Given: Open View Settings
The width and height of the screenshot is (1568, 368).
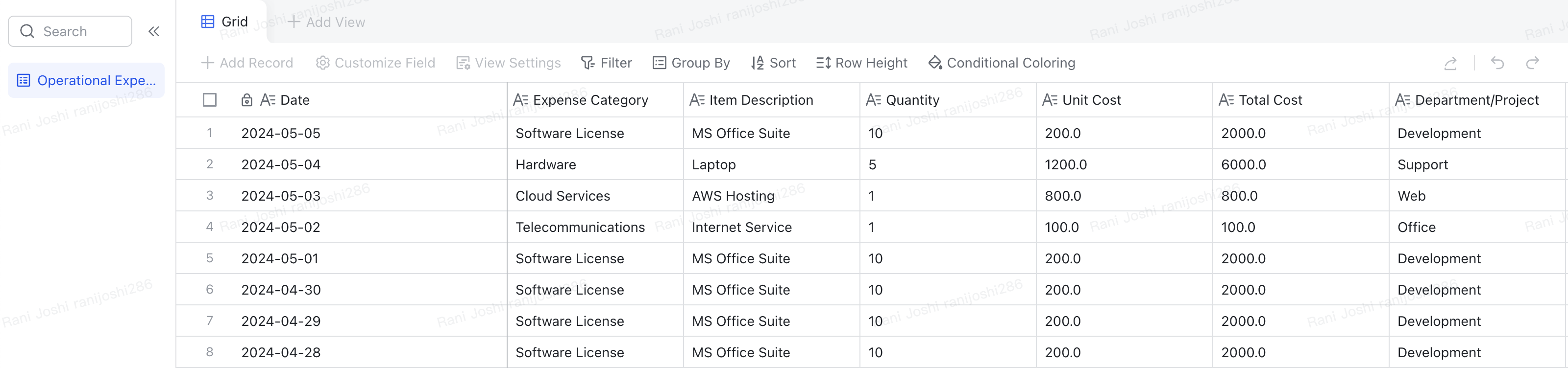Looking at the screenshot, I should point(508,63).
